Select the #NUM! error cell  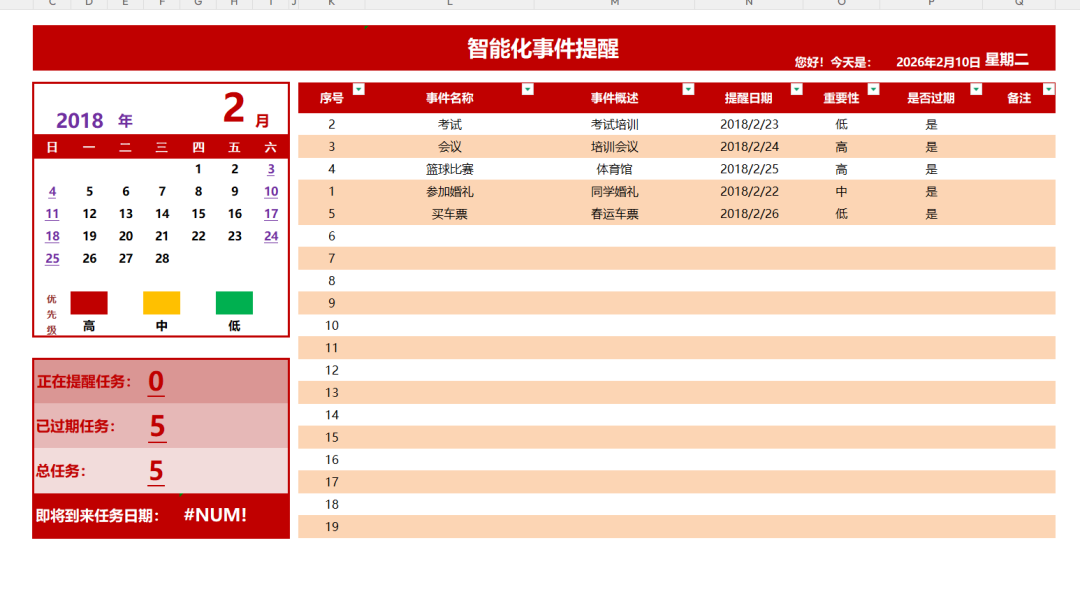pyautogui.click(x=215, y=515)
